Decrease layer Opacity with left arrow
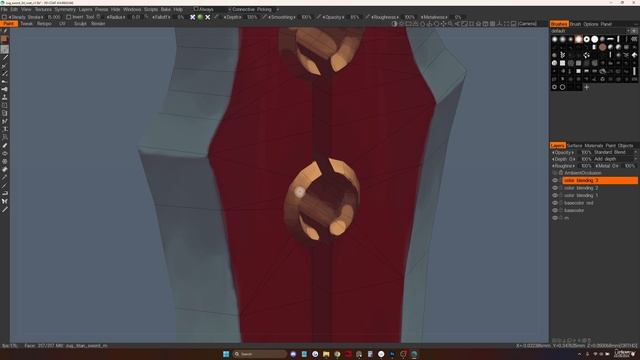This screenshot has height=360, width=640. pos(553,152)
